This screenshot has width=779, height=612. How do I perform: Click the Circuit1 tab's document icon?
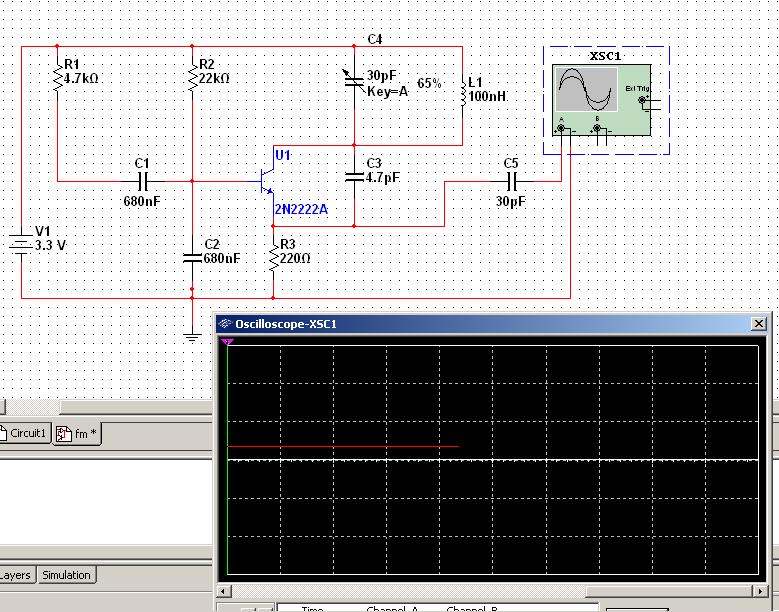[2, 433]
